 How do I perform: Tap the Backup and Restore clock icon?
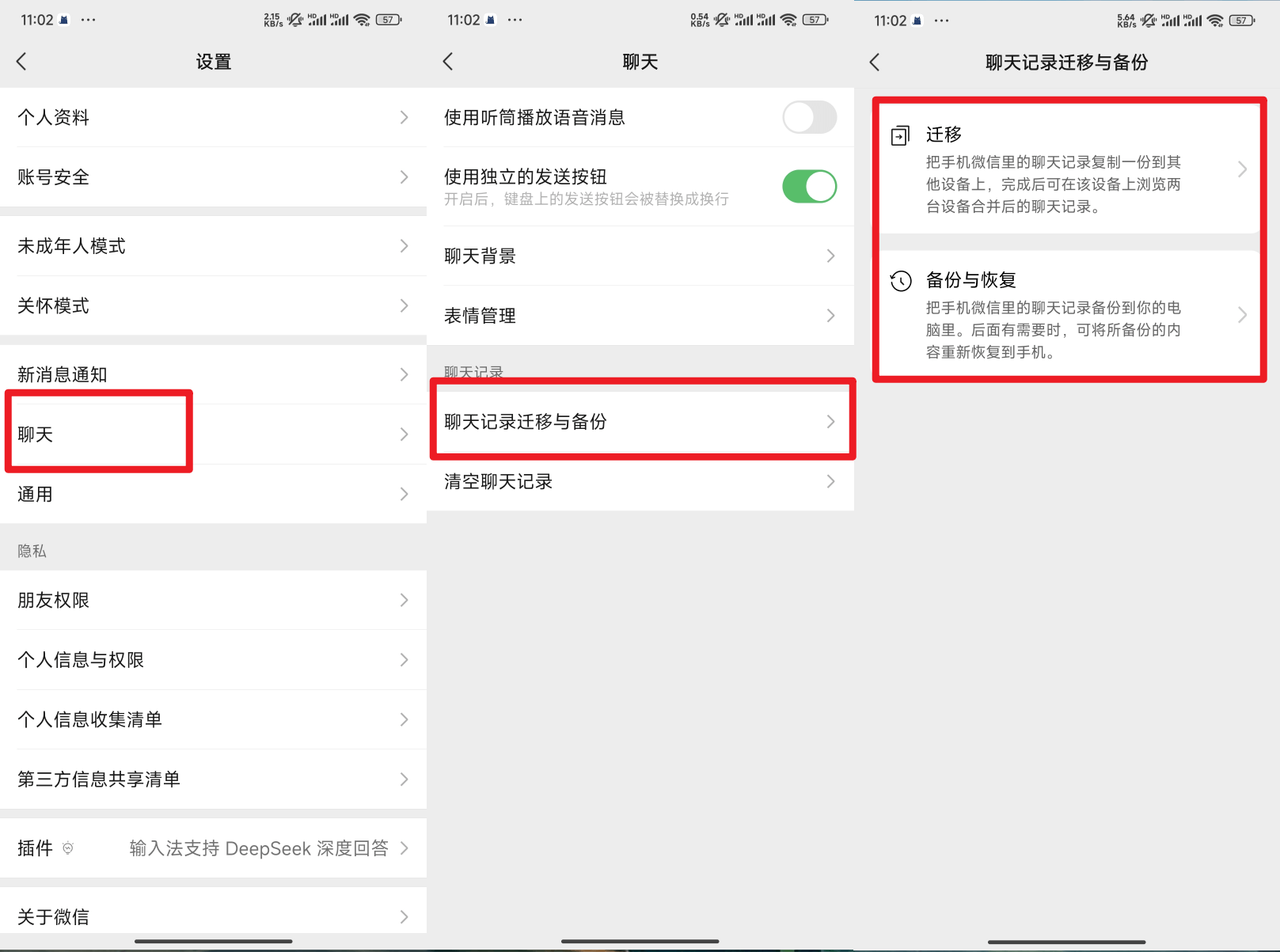[x=901, y=281]
